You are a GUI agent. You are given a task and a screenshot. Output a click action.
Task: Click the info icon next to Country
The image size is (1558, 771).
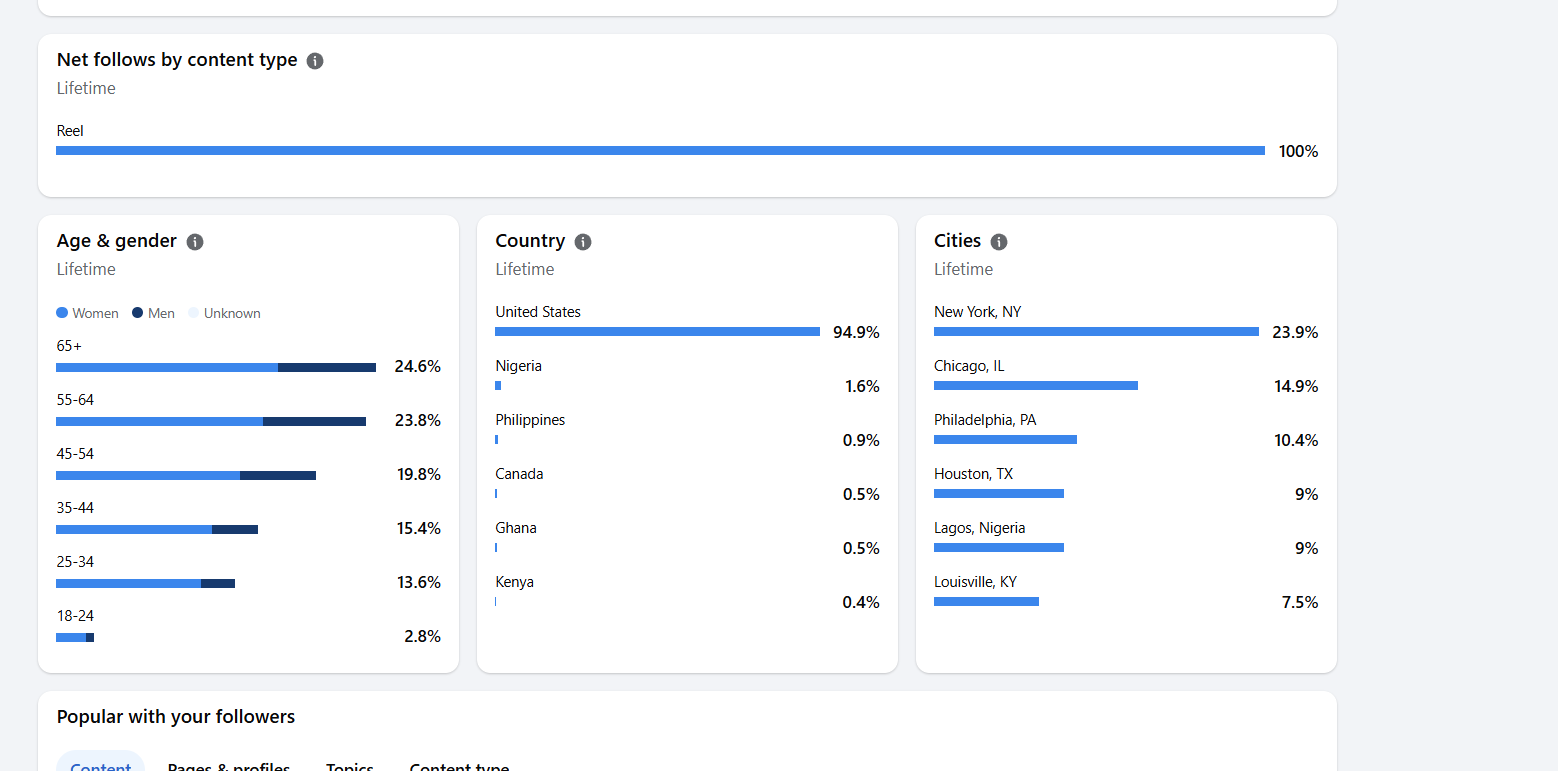[583, 242]
